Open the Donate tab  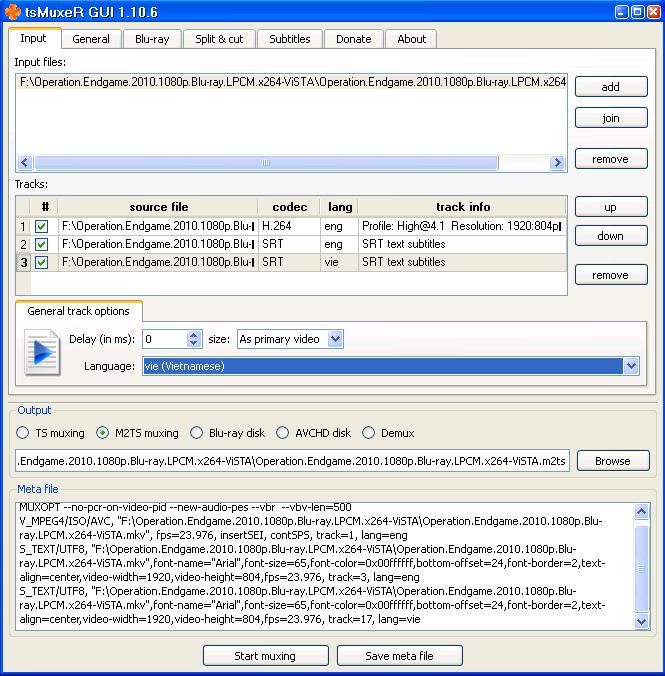354,39
